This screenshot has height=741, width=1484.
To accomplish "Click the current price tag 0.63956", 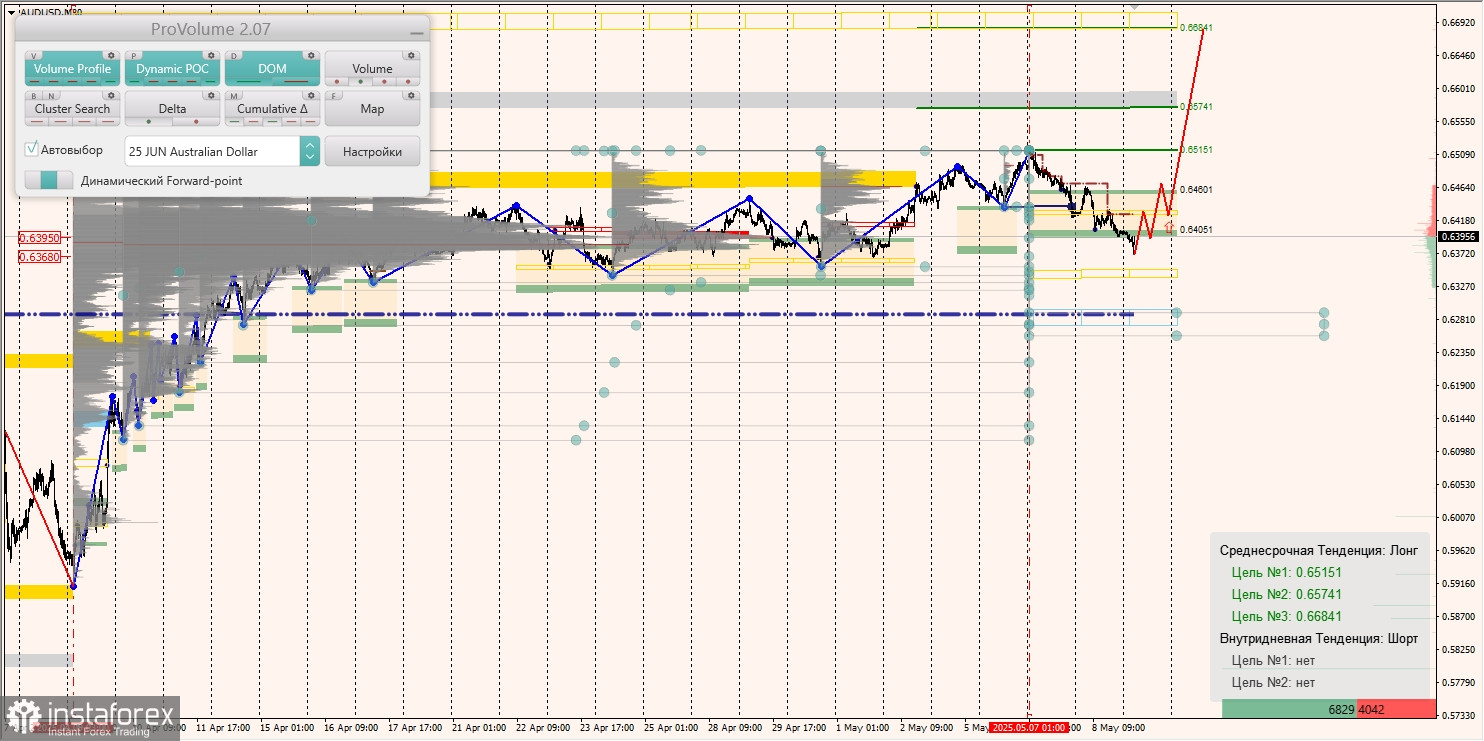I will [x=1458, y=237].
